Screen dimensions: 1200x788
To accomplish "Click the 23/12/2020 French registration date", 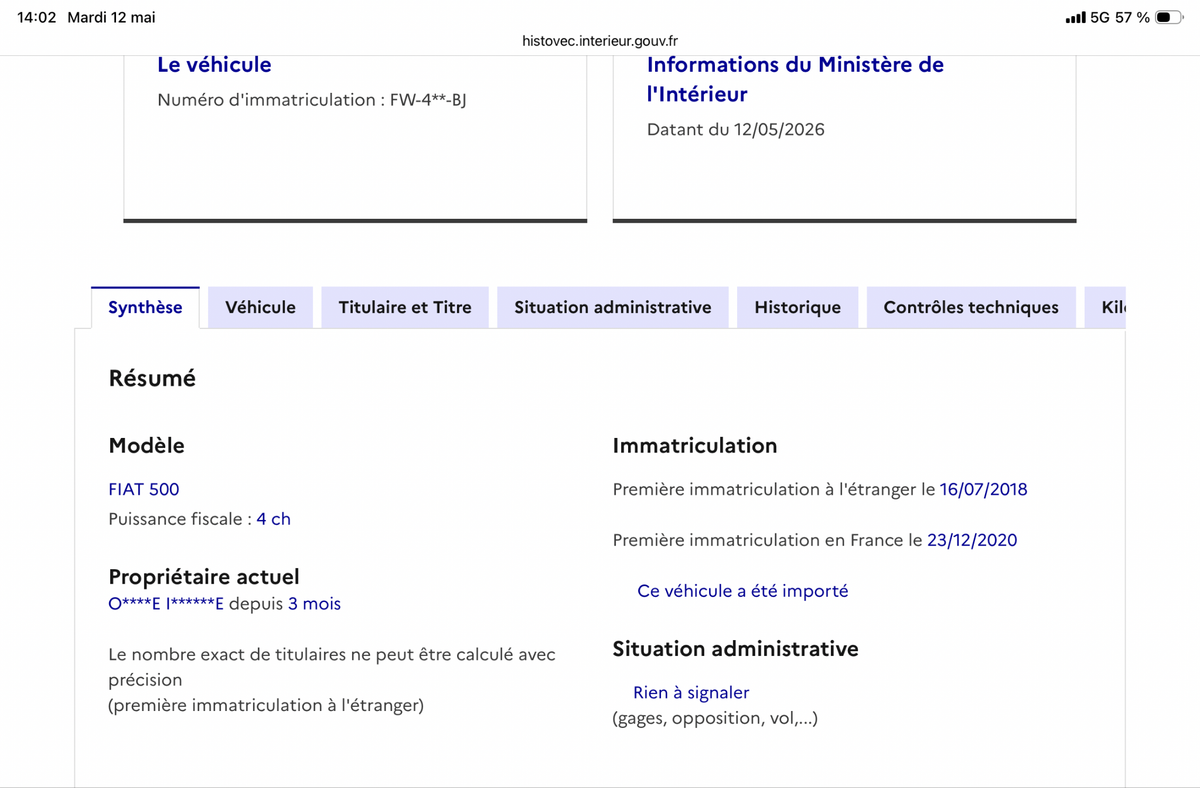I will (972, 540).
